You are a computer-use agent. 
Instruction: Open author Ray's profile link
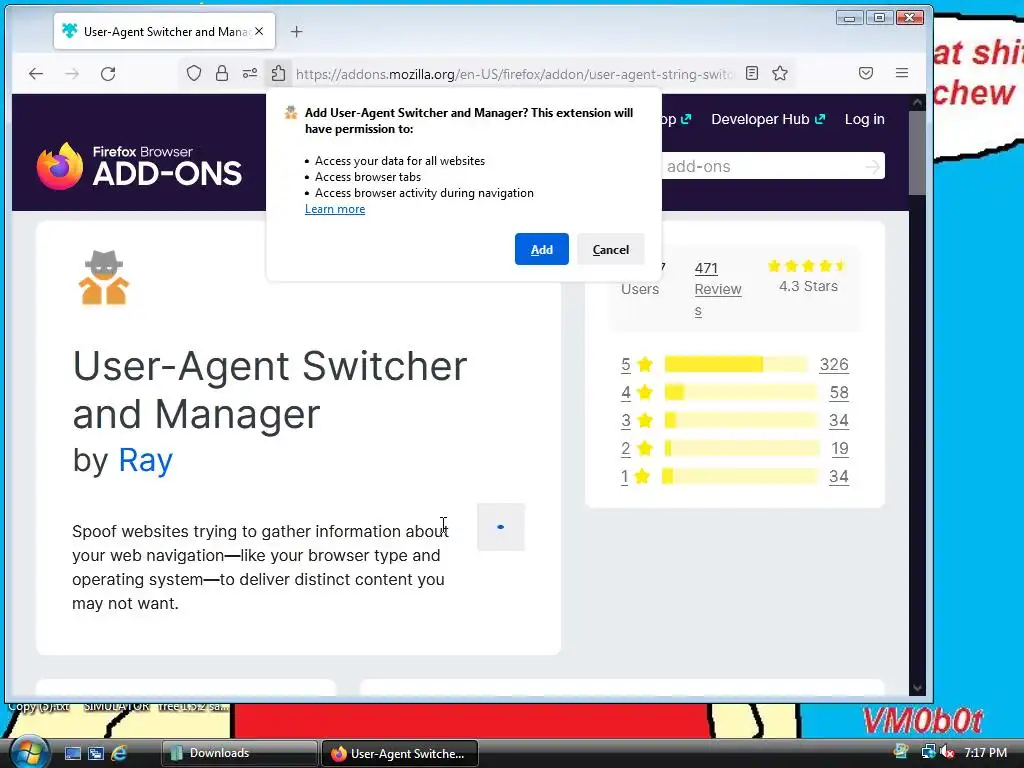[146, 460]
